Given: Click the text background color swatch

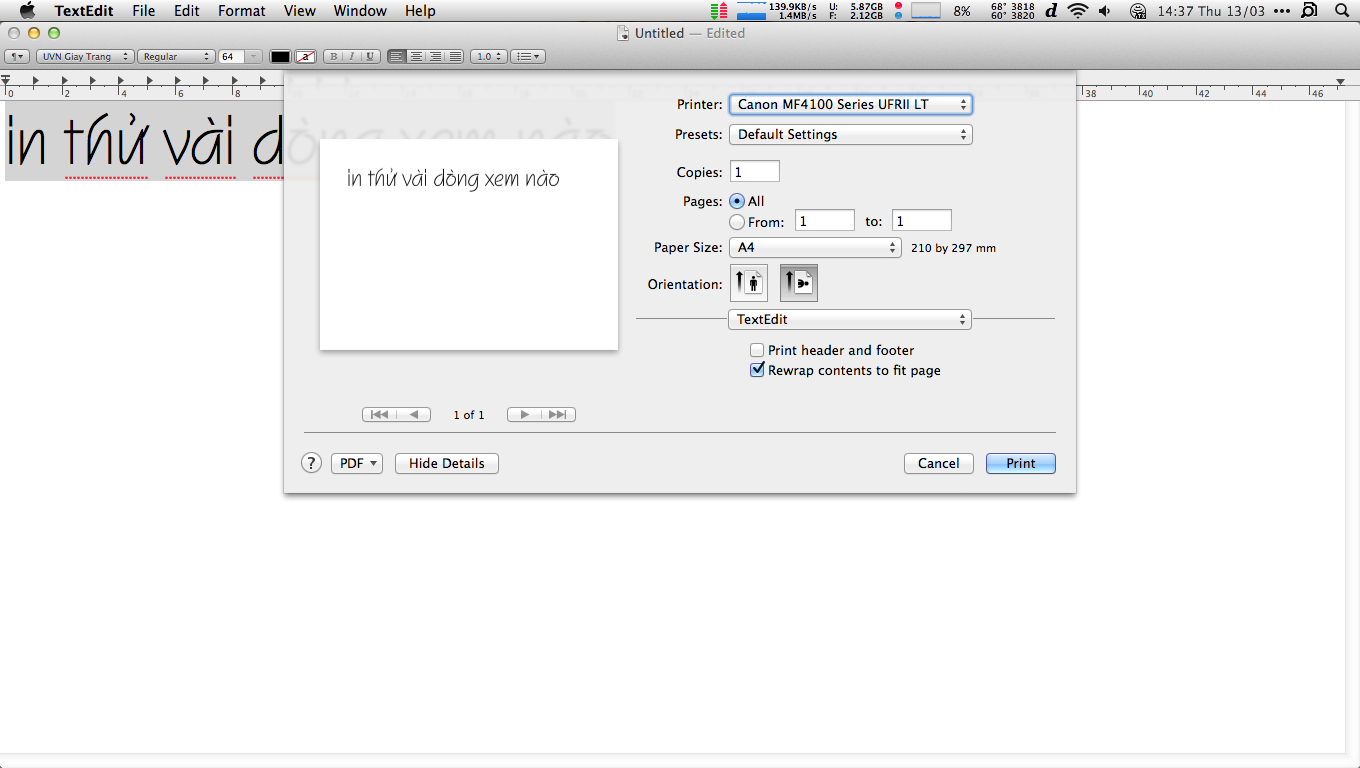Looking at the screenshot, I should click(x=308, y=57).
